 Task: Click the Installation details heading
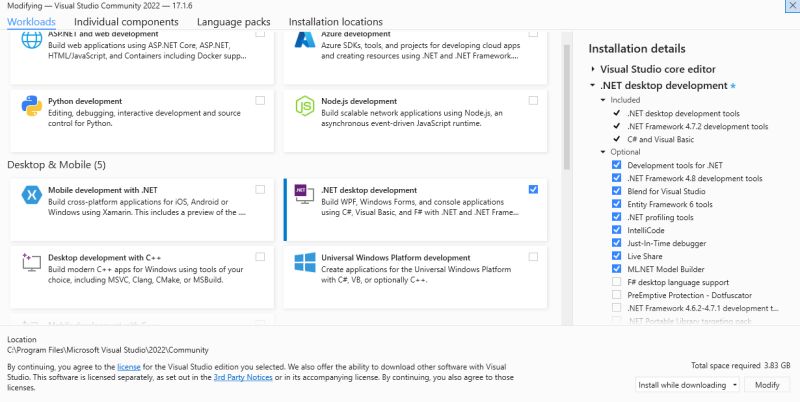click(x=637, y=48)
